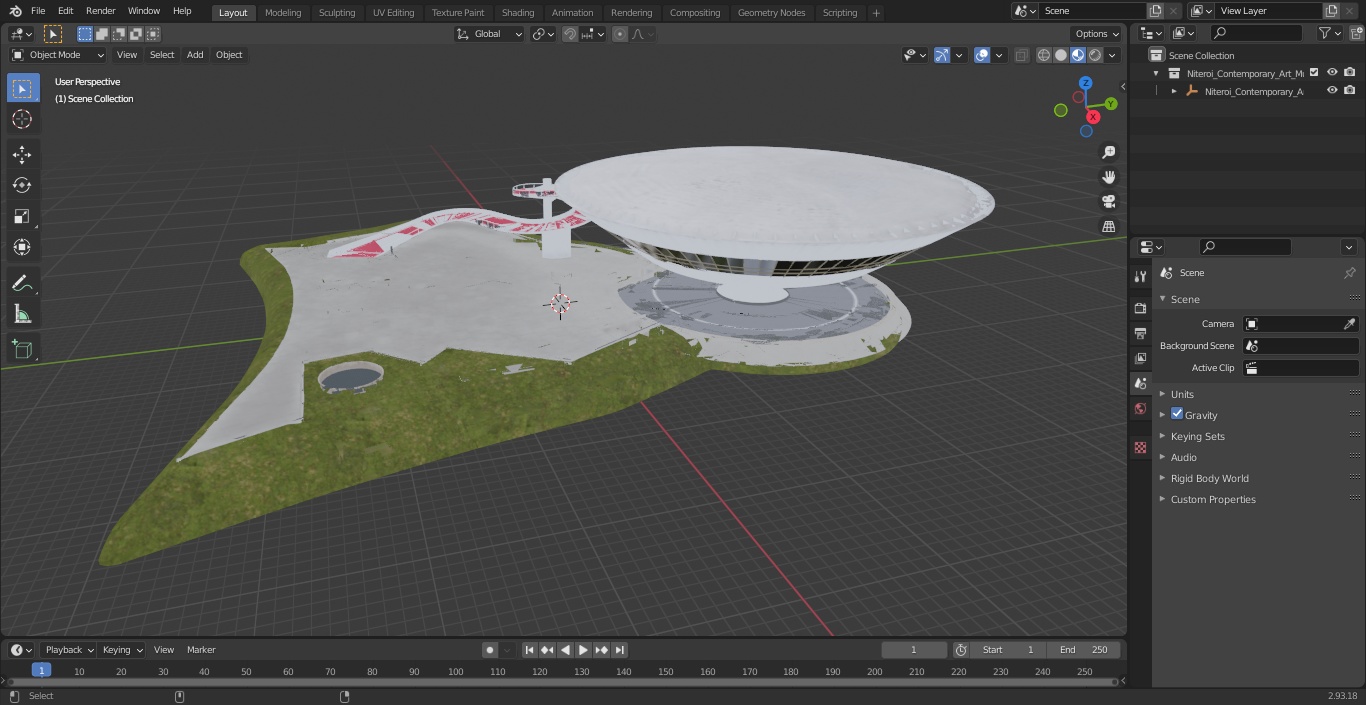This screenshot has height=705, width=1366.
Task: Switch to wireframe viewport shading
Action: (x=1044, y=55)
